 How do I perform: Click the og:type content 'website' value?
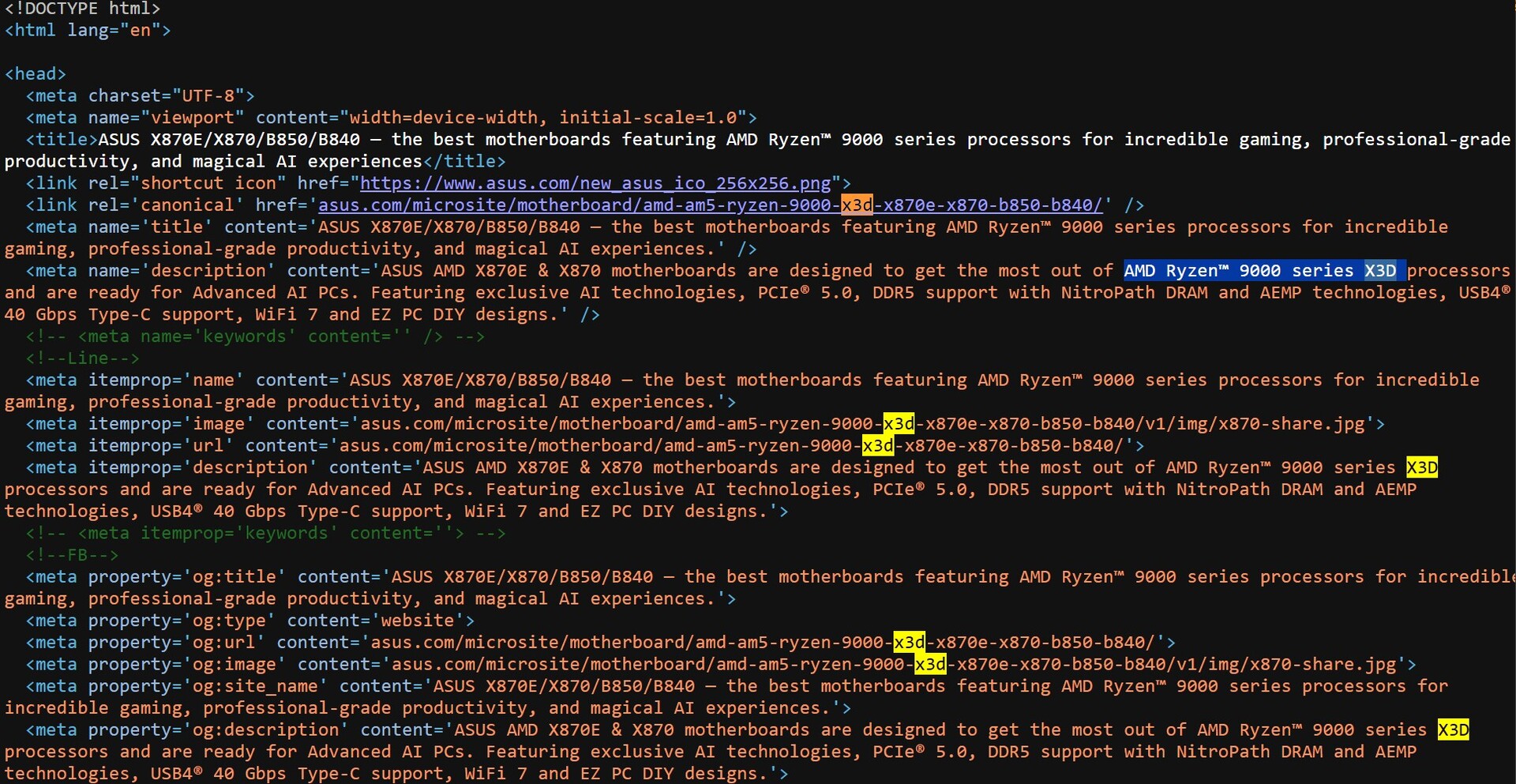[418, 621]
